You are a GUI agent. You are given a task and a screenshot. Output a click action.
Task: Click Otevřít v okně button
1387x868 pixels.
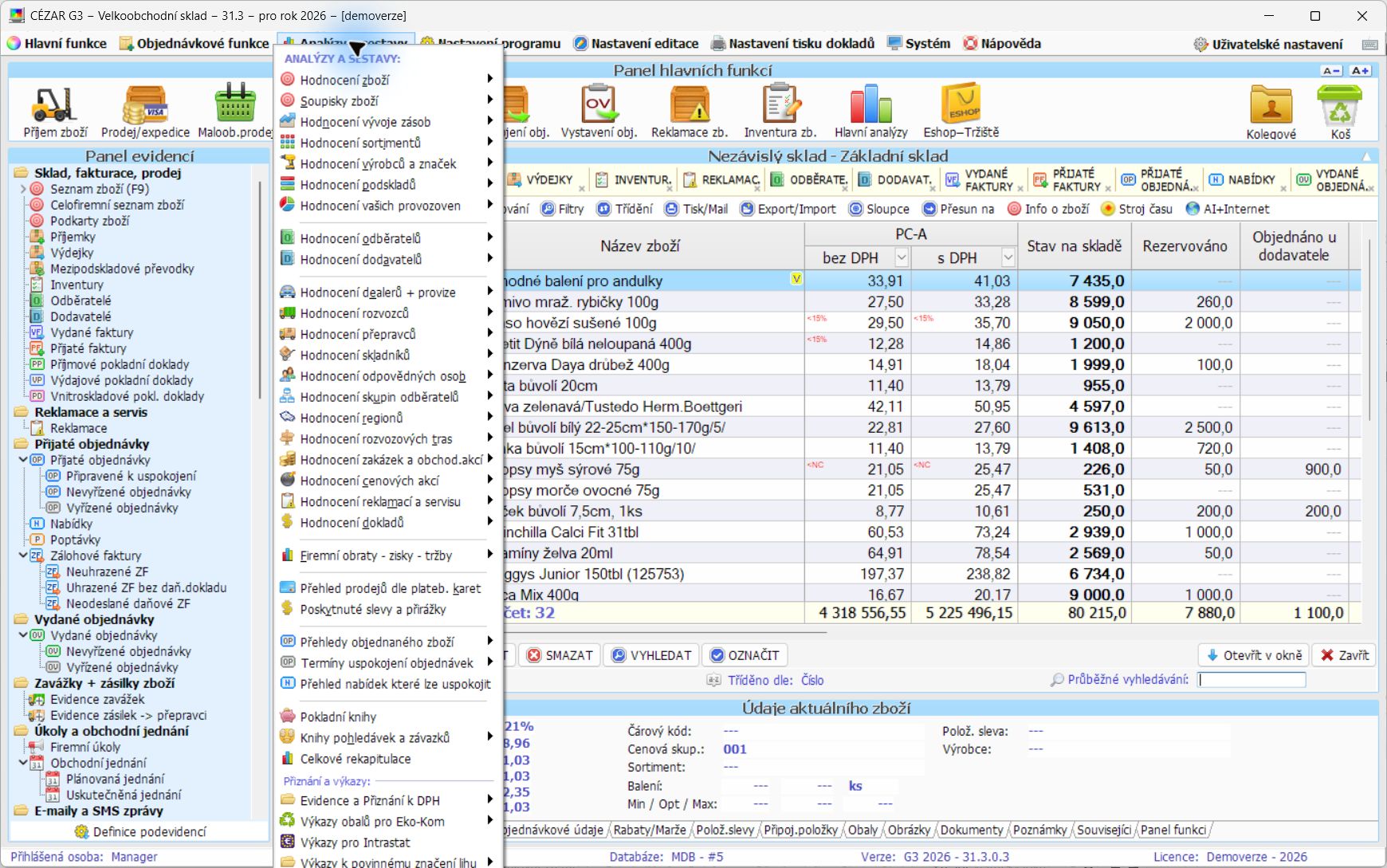point(1254,655)
